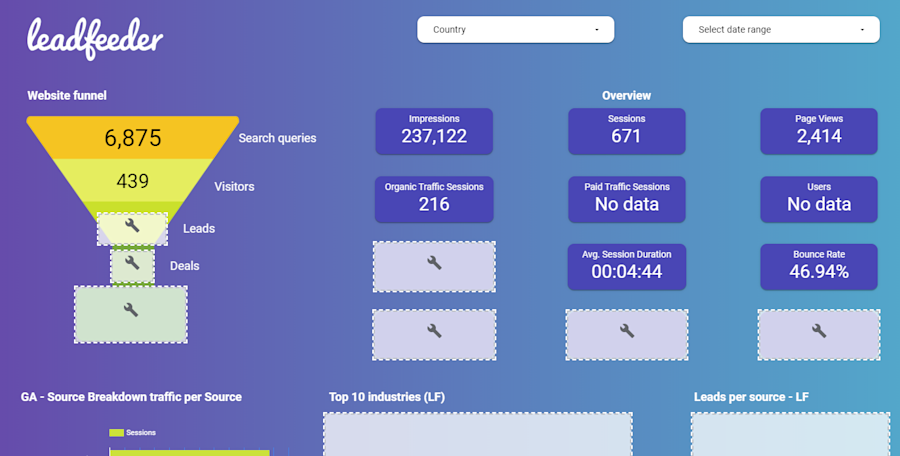Select the Paid Traffic Sessions card

[627, 199]
